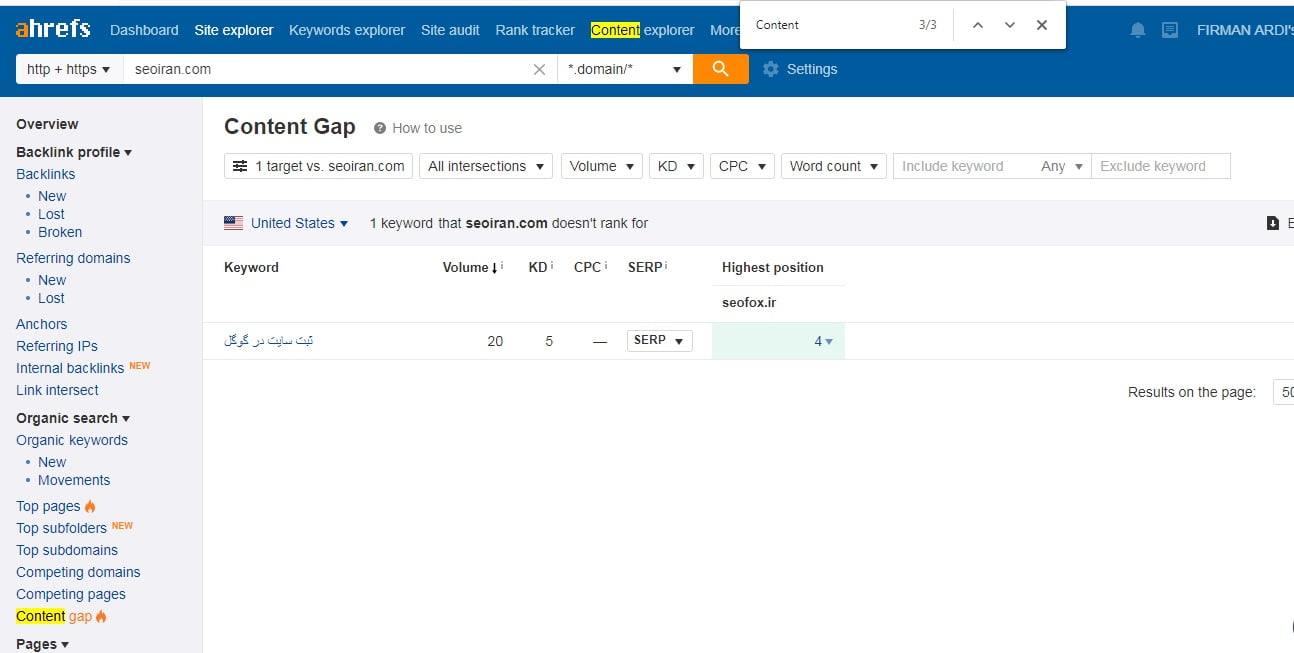Expand the position 4 cell for seofox.ir
The image size is (1294, 653).
point(824,341)
